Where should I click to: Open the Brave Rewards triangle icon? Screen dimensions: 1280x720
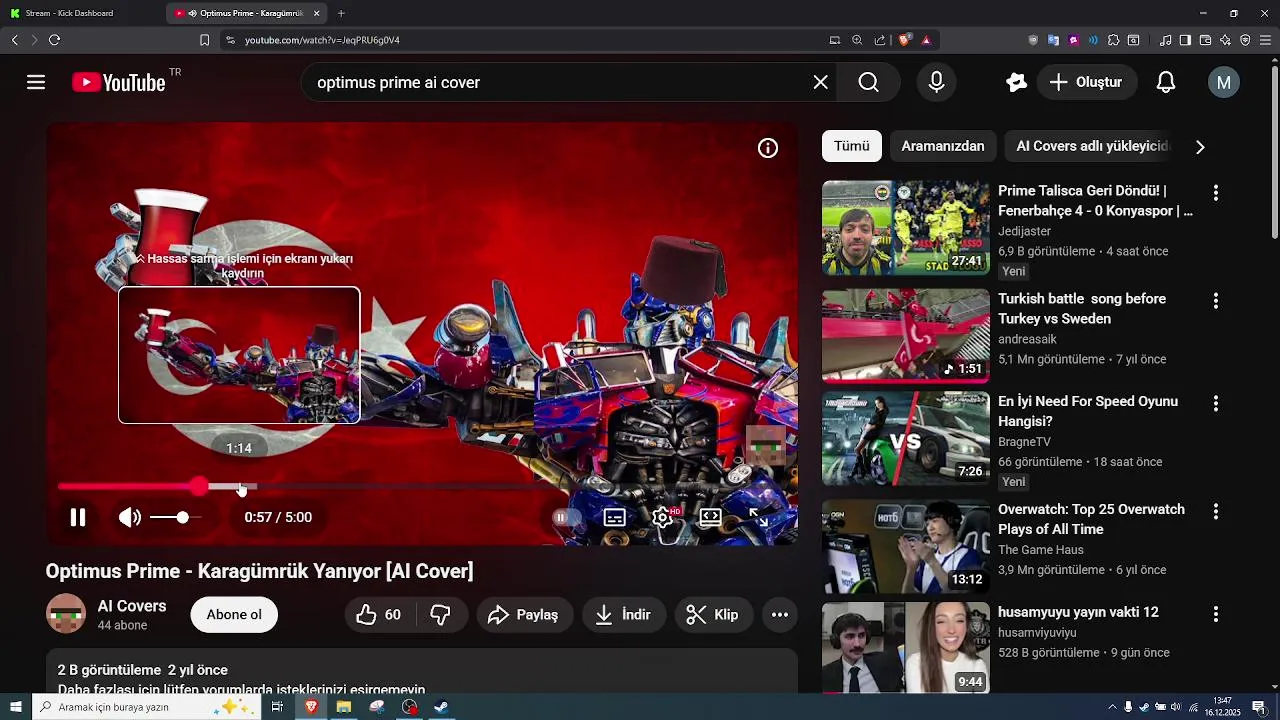tap(926, 40)
